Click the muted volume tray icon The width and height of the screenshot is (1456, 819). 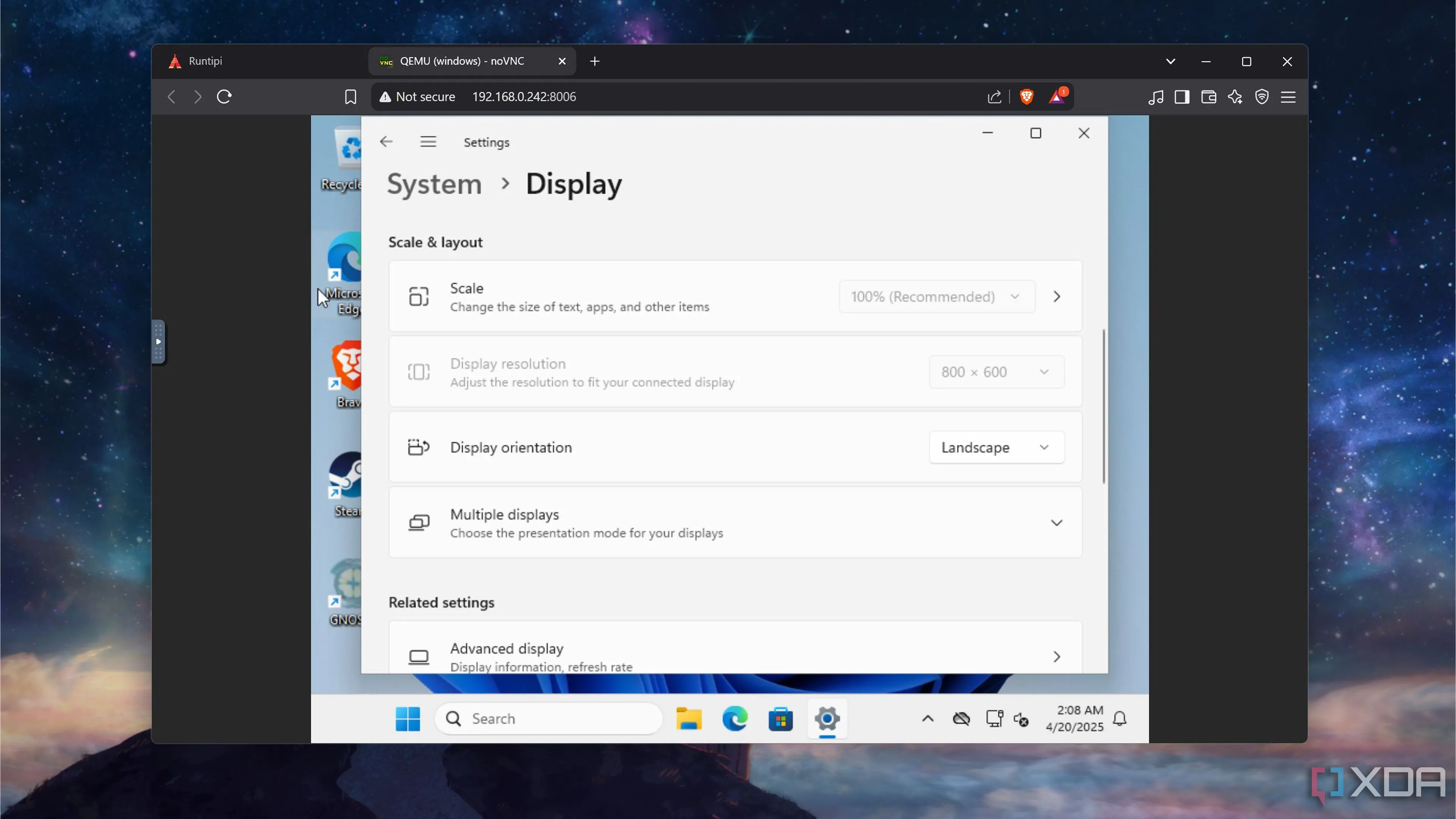click(x=1021, y=720)
